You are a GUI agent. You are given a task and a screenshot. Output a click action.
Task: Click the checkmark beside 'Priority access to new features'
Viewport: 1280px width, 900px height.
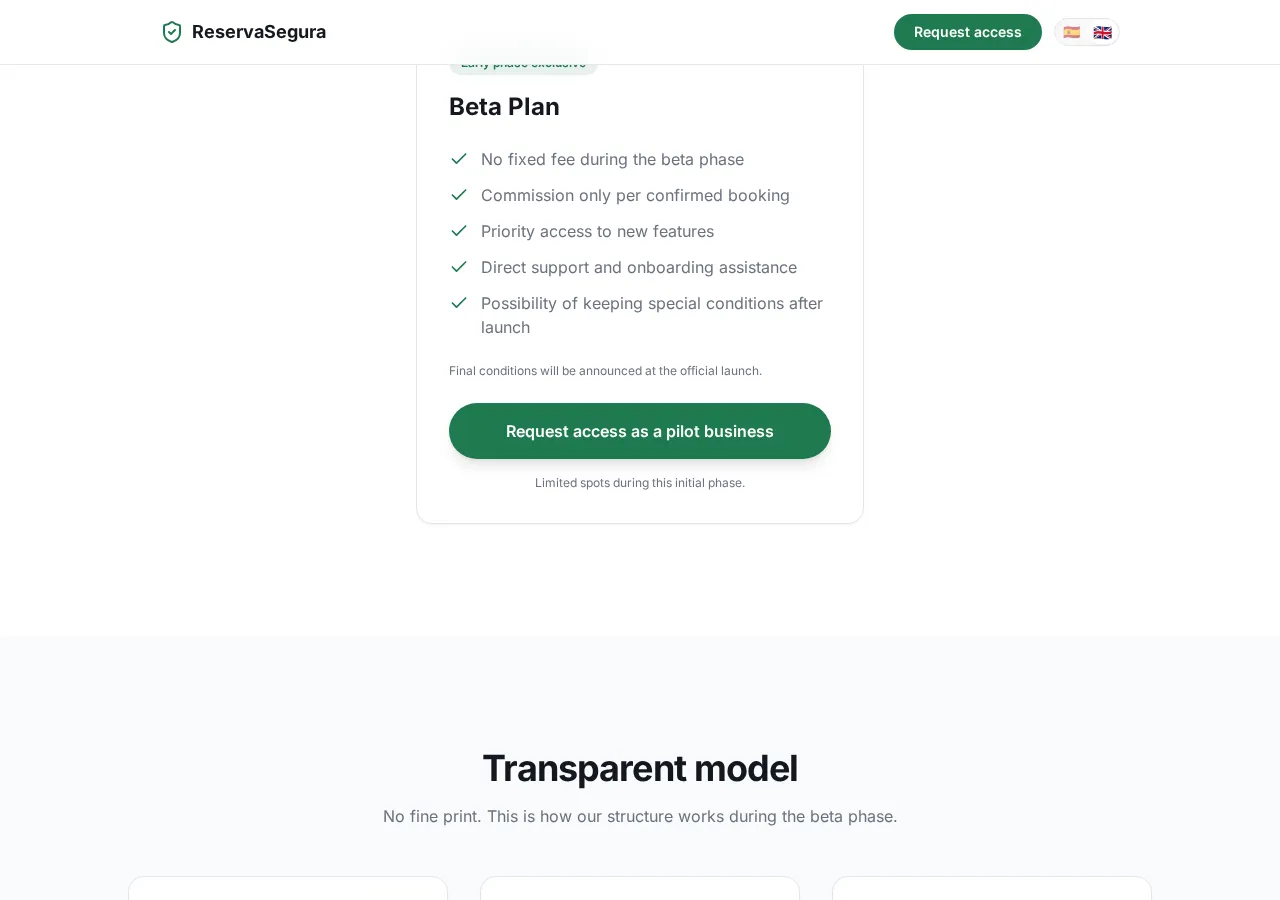coord(459,231)
